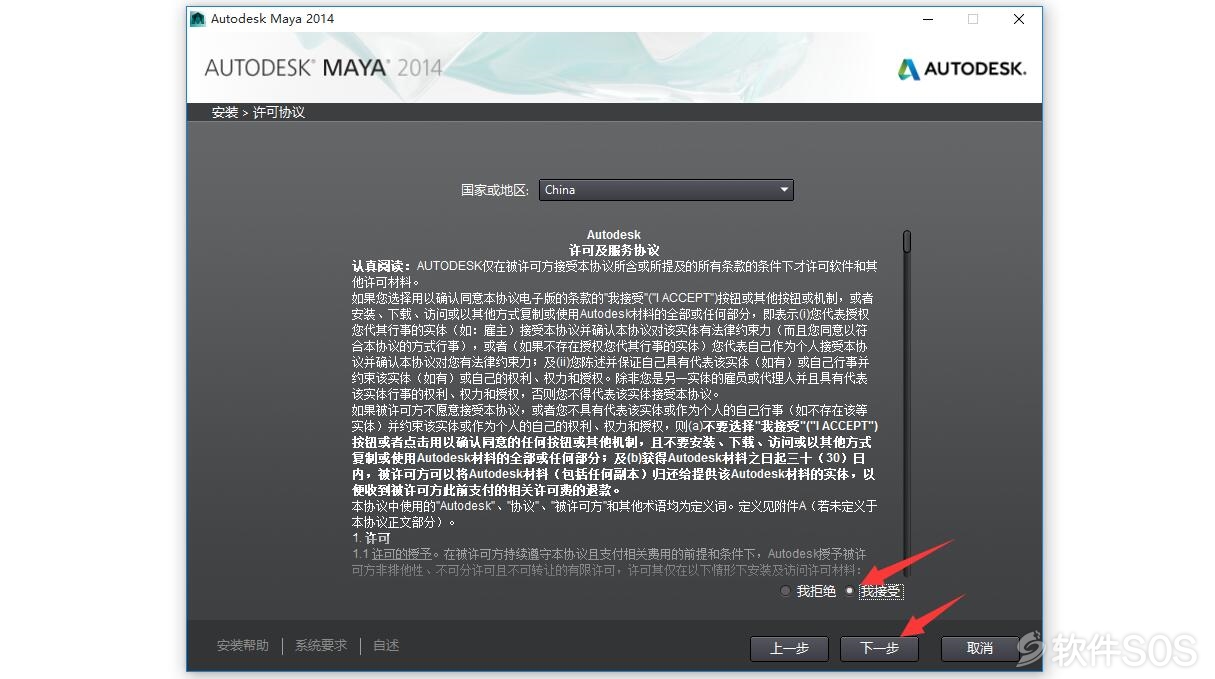Click the 国家或地区 label
This screenshot has width=1215, height=679.
tap(494, 190)
